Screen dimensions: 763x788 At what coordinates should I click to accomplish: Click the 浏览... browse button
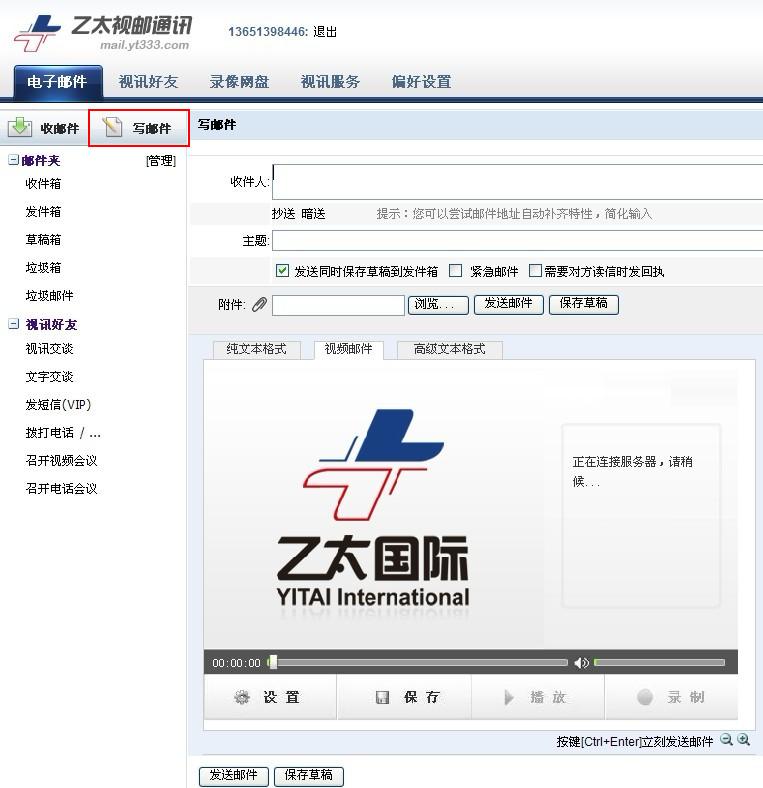[x=438, y=305]
